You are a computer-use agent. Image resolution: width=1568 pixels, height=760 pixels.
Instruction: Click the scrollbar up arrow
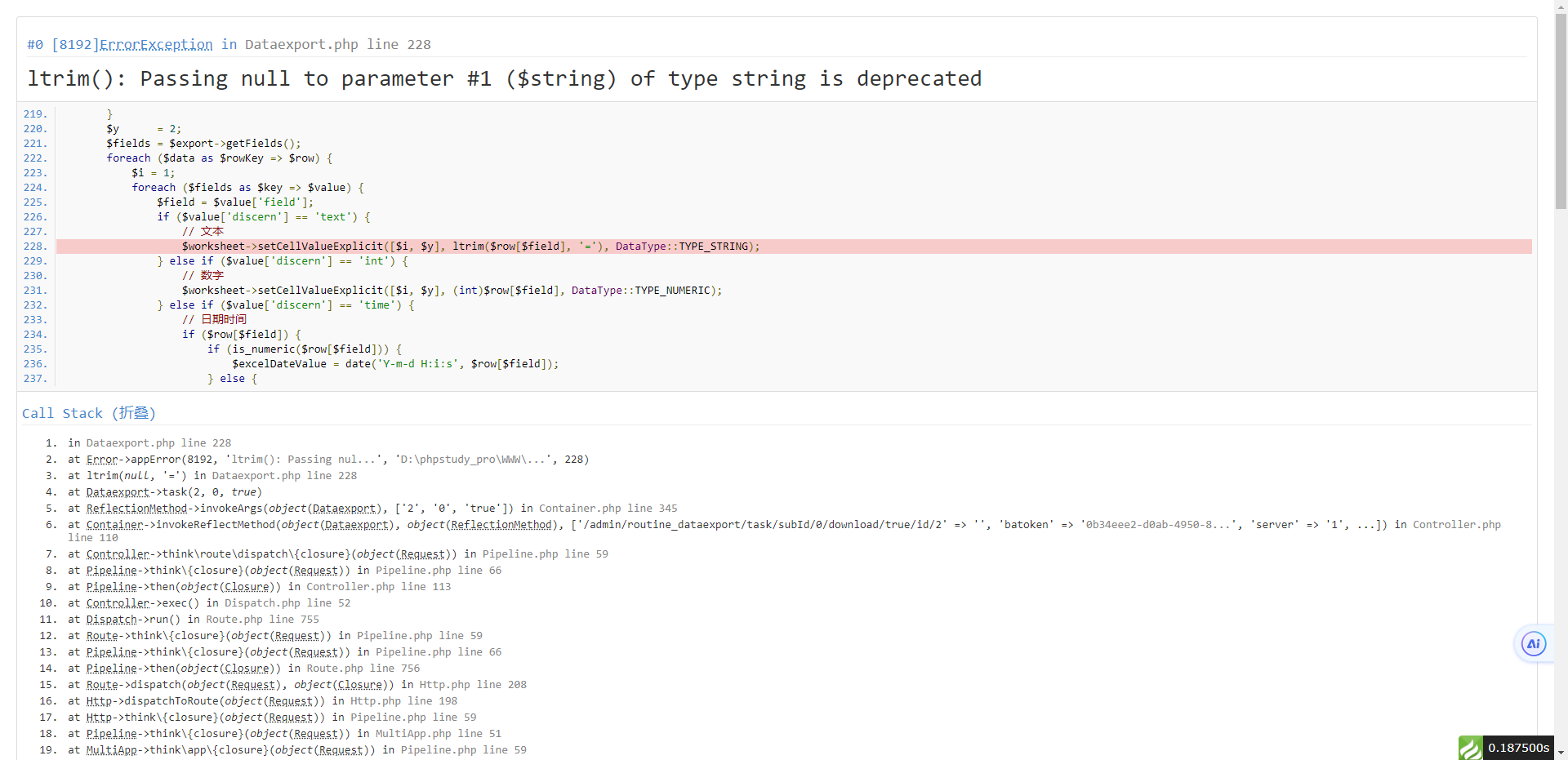pos(1561,6)
